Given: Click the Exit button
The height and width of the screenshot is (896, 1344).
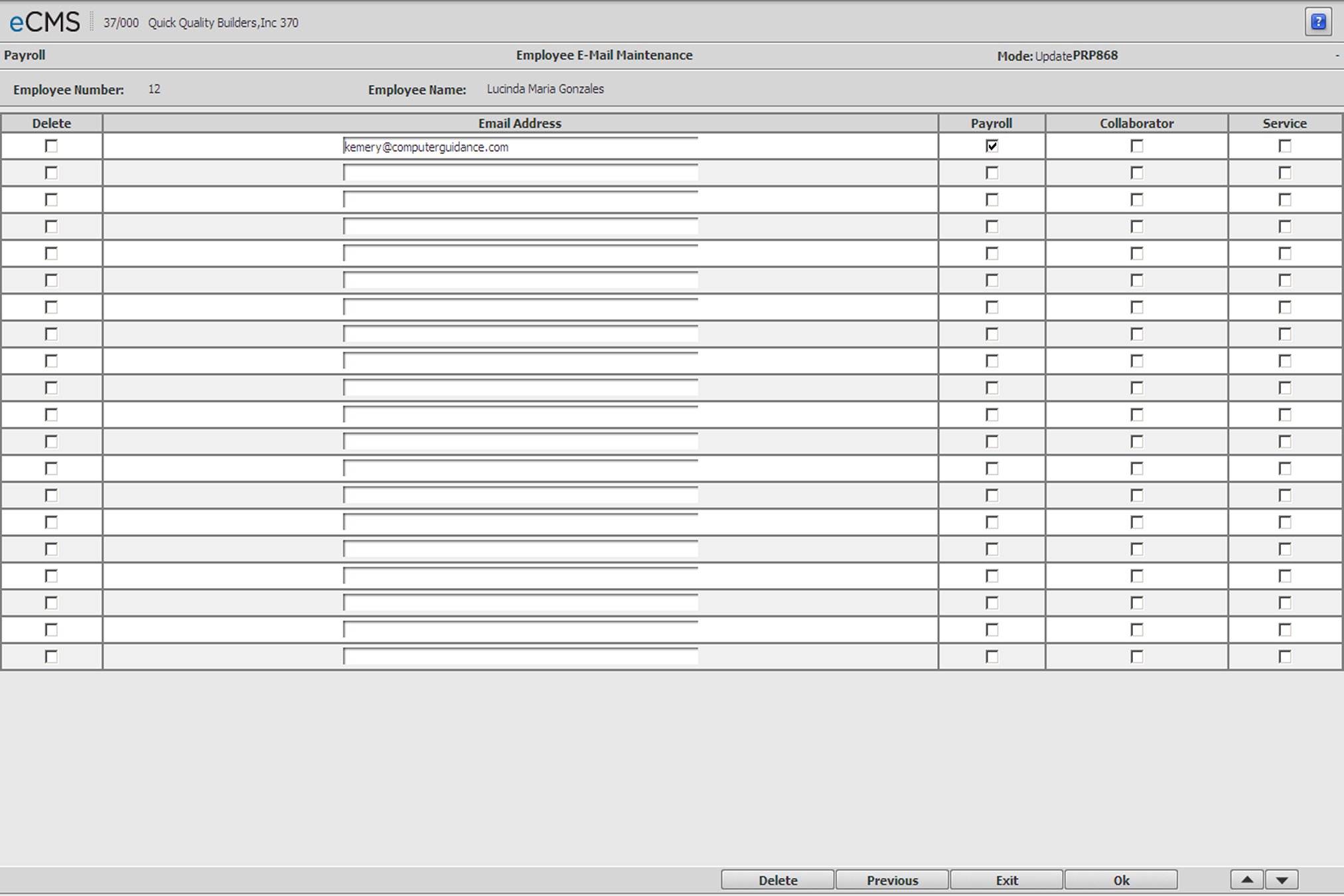Looking at the screenshot, I should (x=1006, y=880).
